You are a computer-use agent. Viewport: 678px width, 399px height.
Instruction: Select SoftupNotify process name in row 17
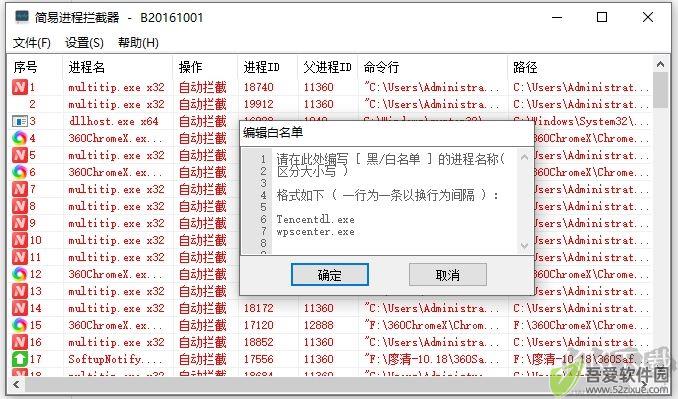115,359
